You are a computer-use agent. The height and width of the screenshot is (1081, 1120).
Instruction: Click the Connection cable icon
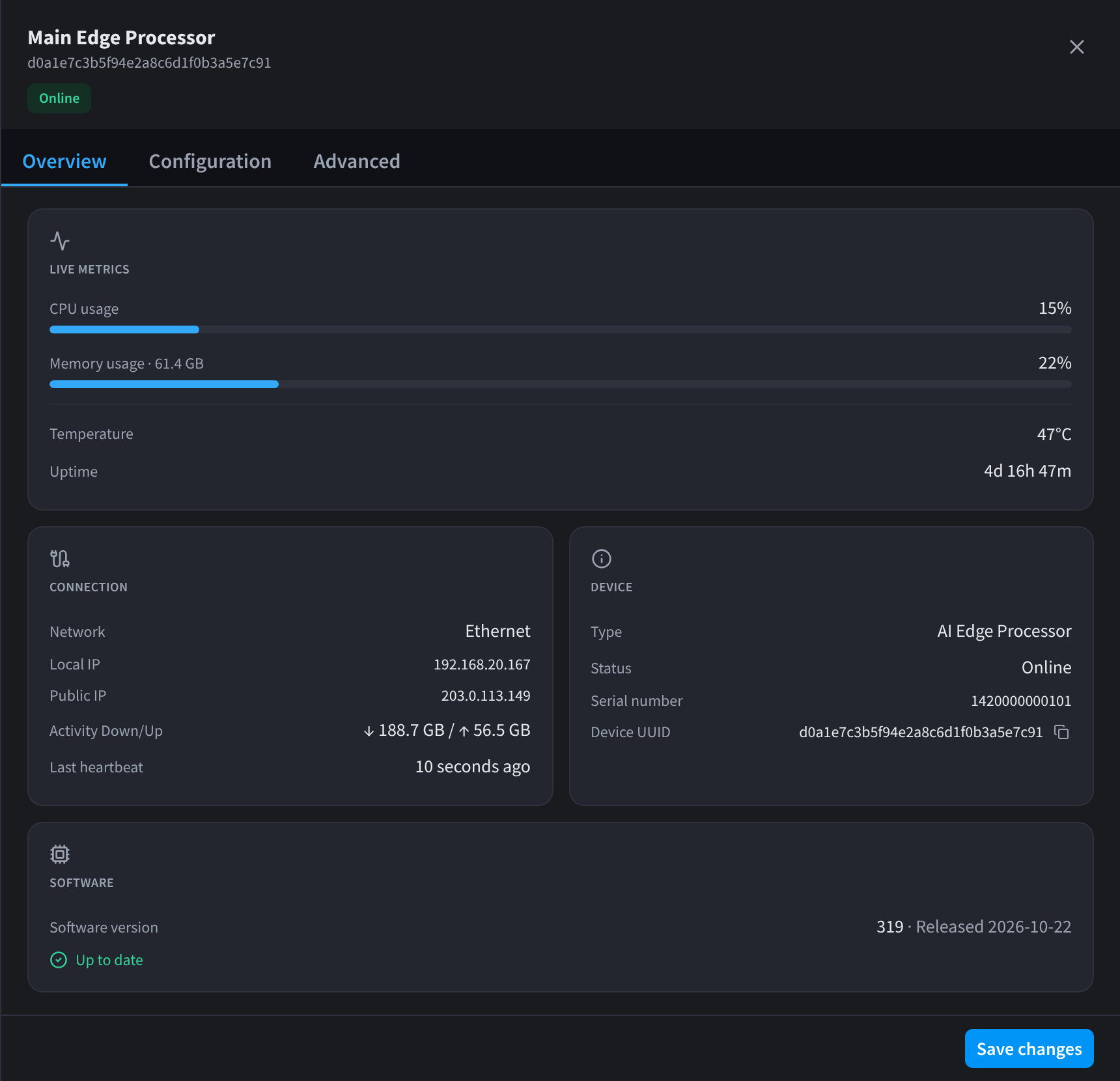[x=60, y=559]
